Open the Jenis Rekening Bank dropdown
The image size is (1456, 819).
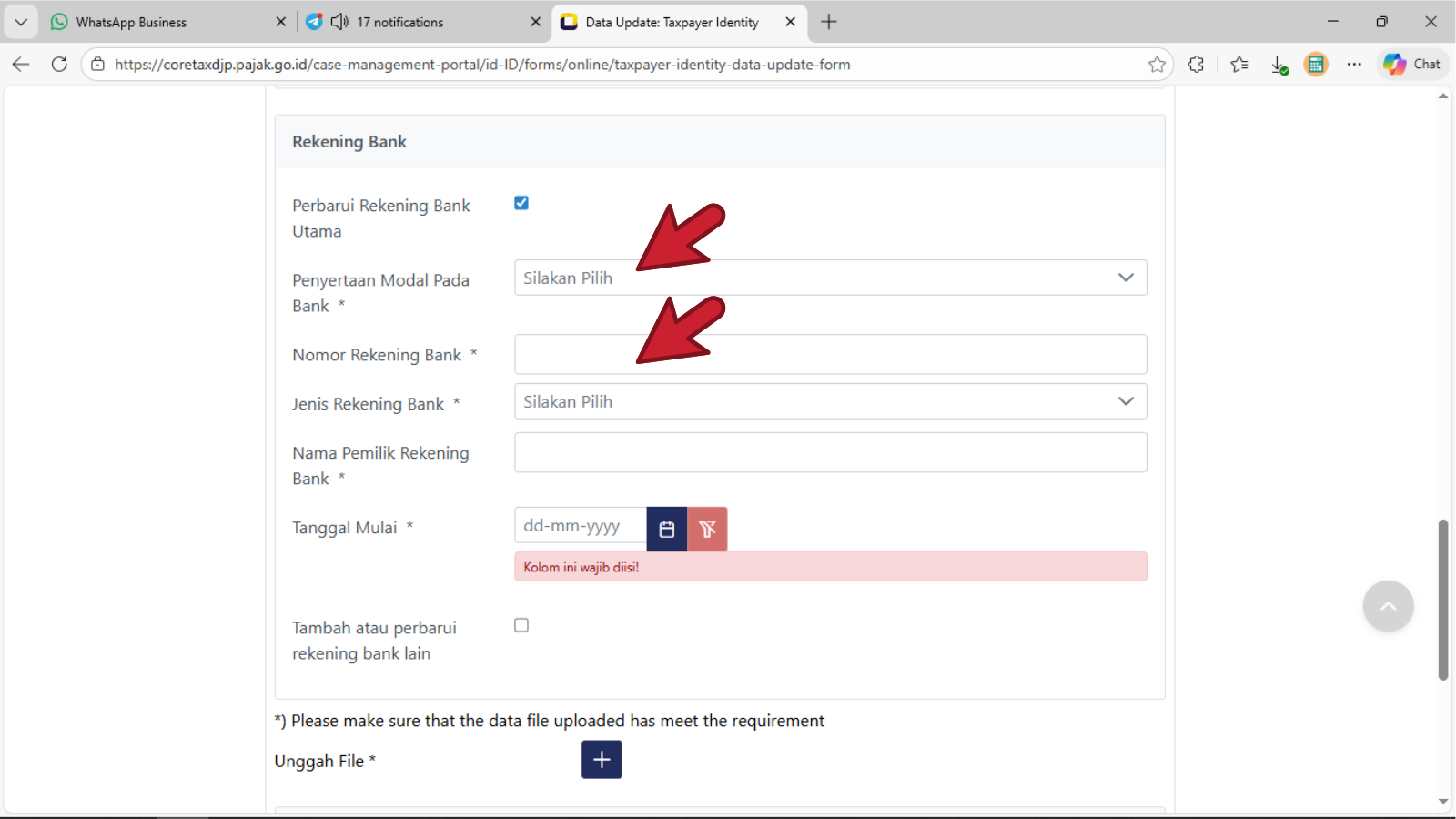tap(830, 401)
